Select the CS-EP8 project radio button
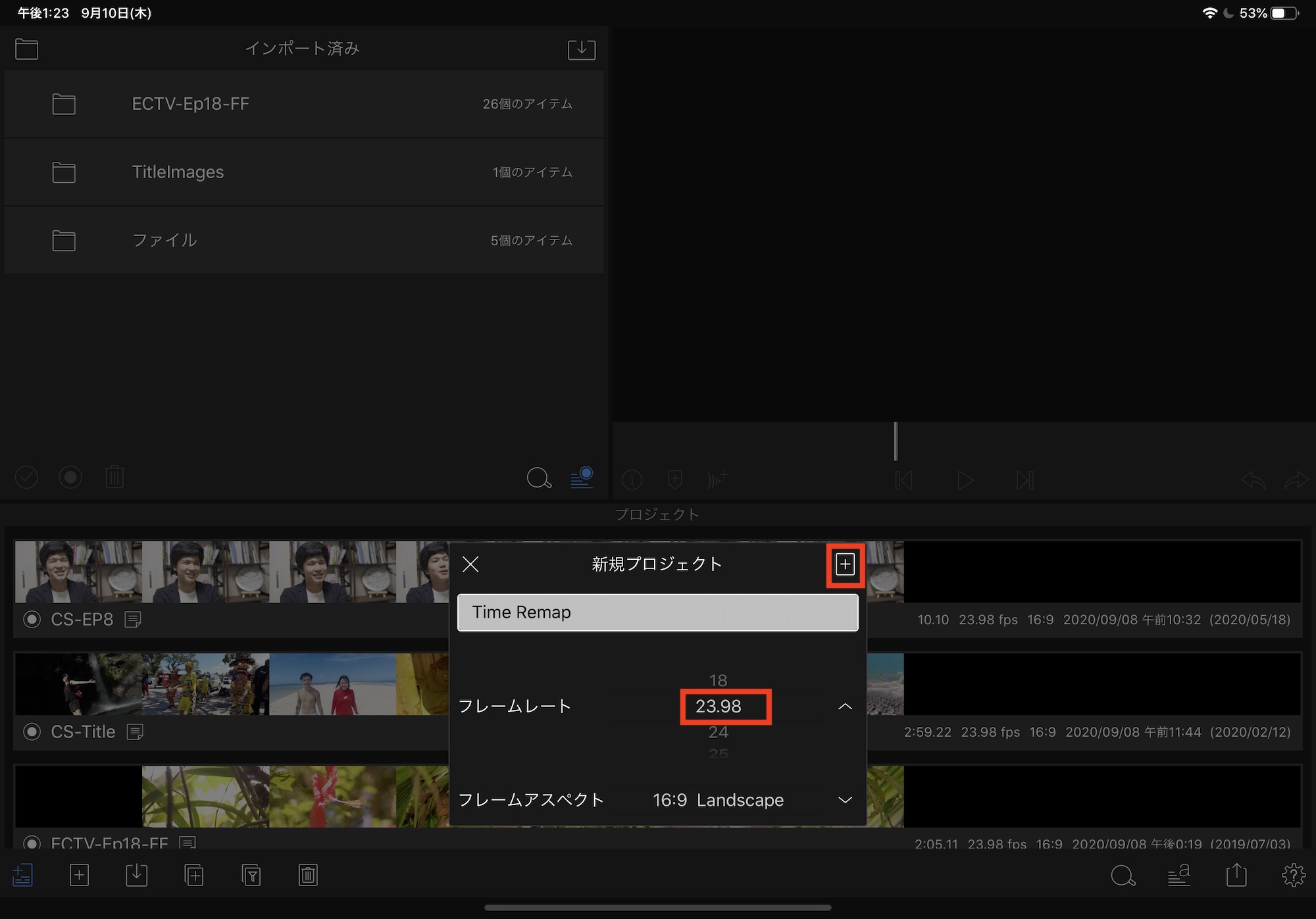Viewport: 1316px width, 919px height. pos(32,620)
